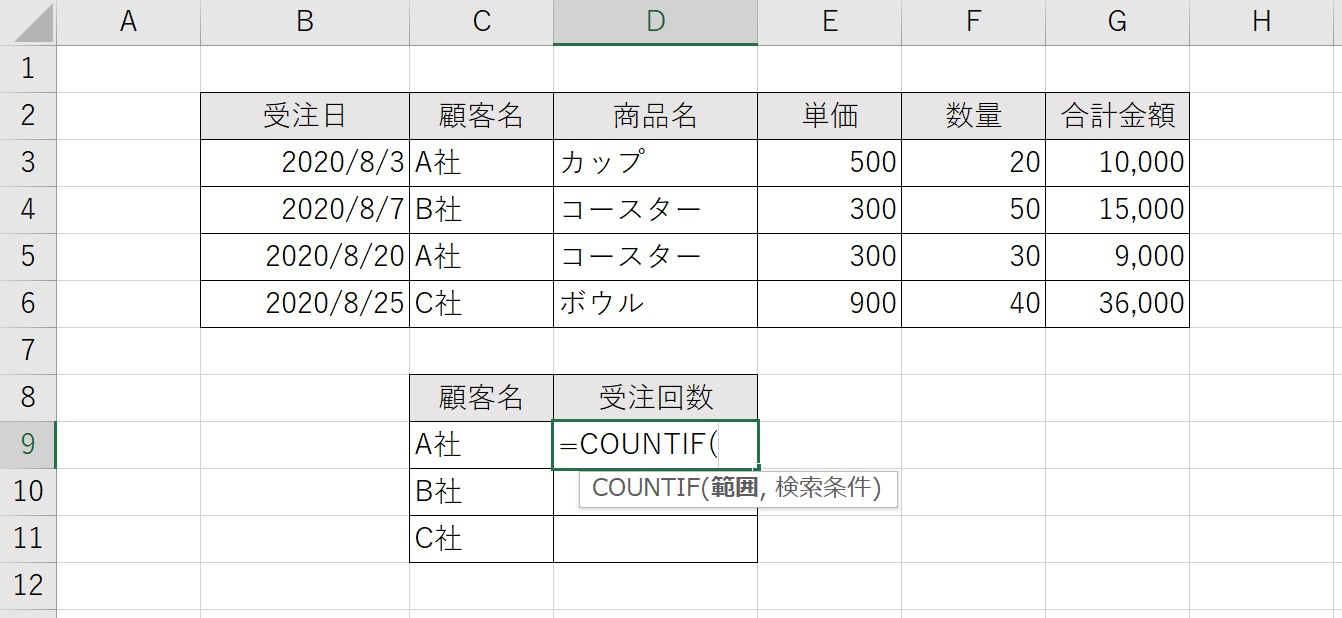Select the 合計金額 header cell
This screenshot has height=618, width=1342.
coord(1117,116)
